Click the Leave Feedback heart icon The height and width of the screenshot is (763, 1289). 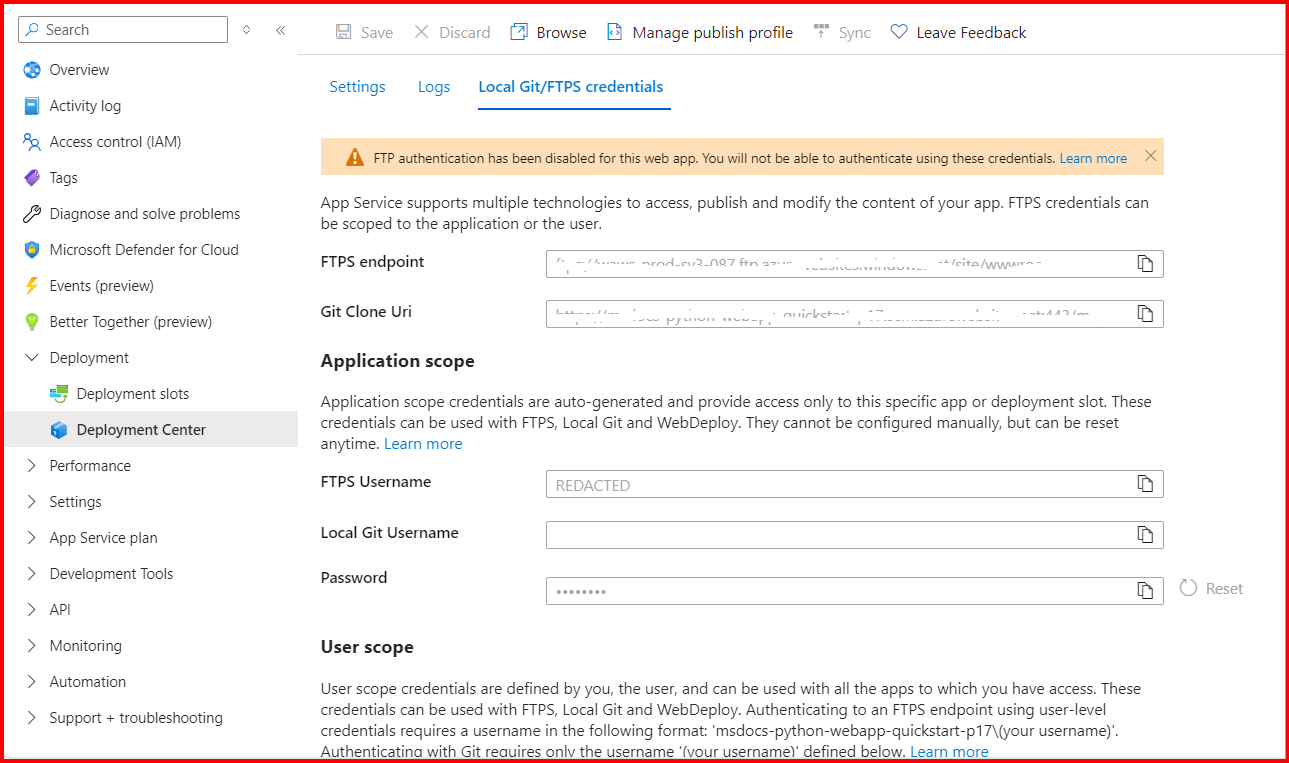click(x=899, y=32)
